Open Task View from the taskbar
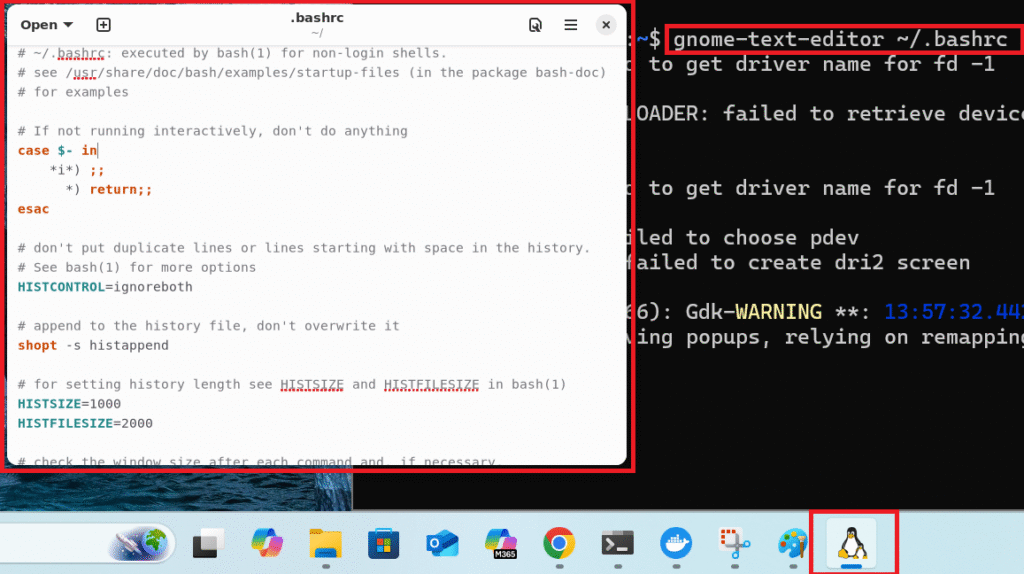Image resolution: width=1024 pixels, height=574 pixels. (x=208, y=543)
